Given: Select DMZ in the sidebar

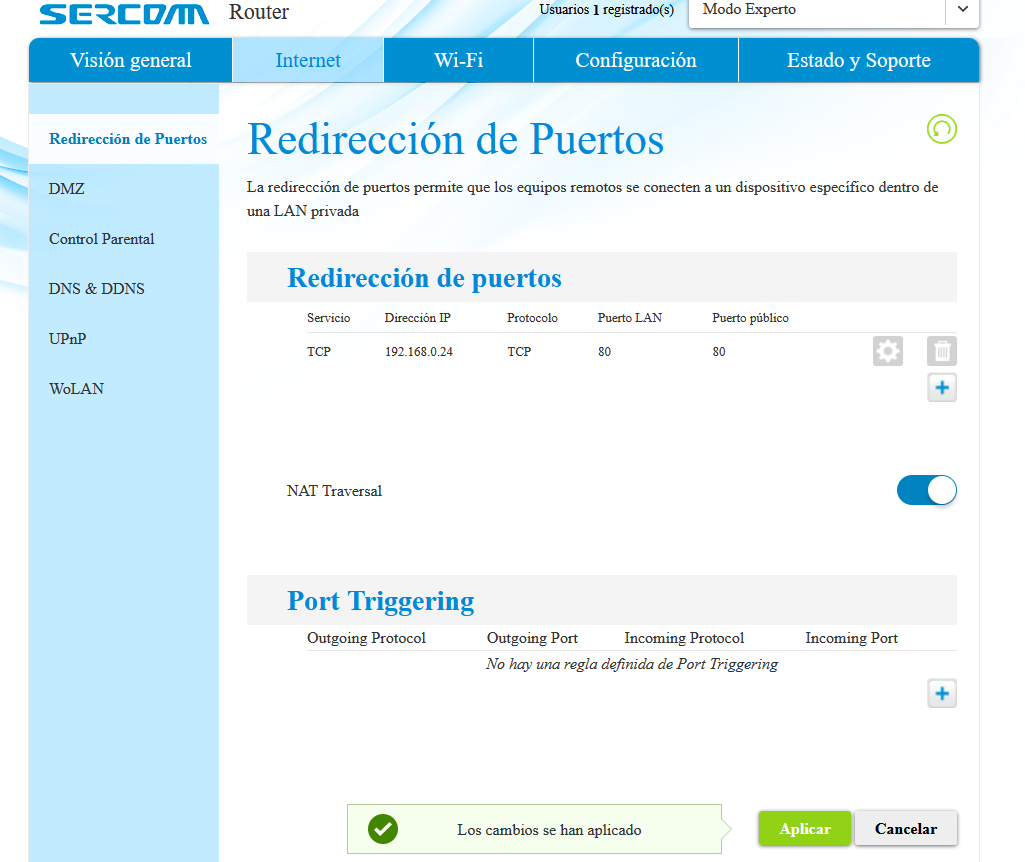Looking at the screenshot, I should pos(67,189).
